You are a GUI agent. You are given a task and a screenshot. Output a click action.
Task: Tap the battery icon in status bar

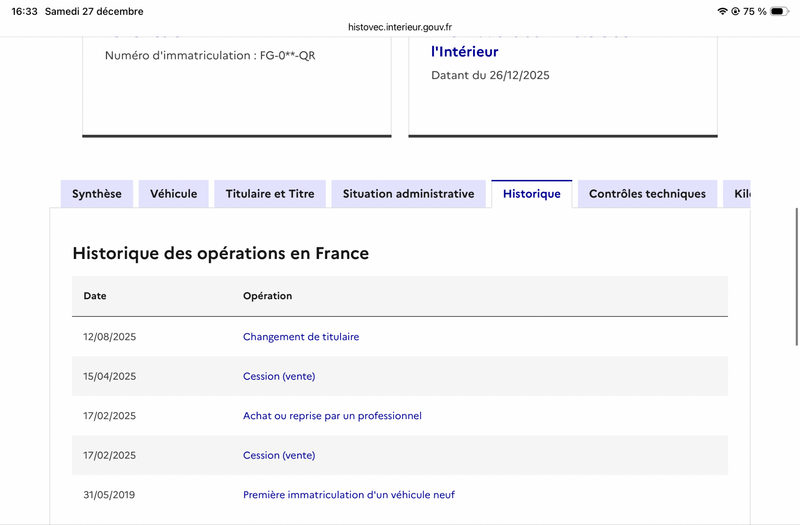coord(780,11)
